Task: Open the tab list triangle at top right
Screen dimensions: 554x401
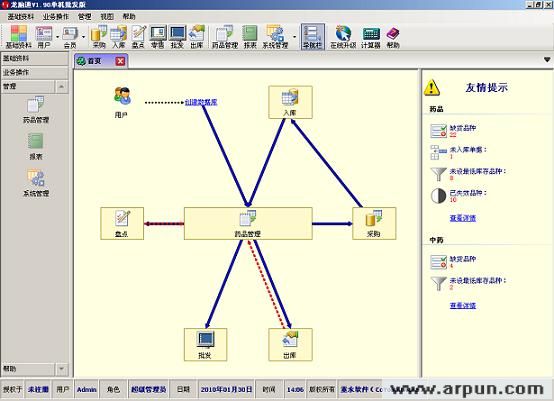Action: [x=547, y=60]
